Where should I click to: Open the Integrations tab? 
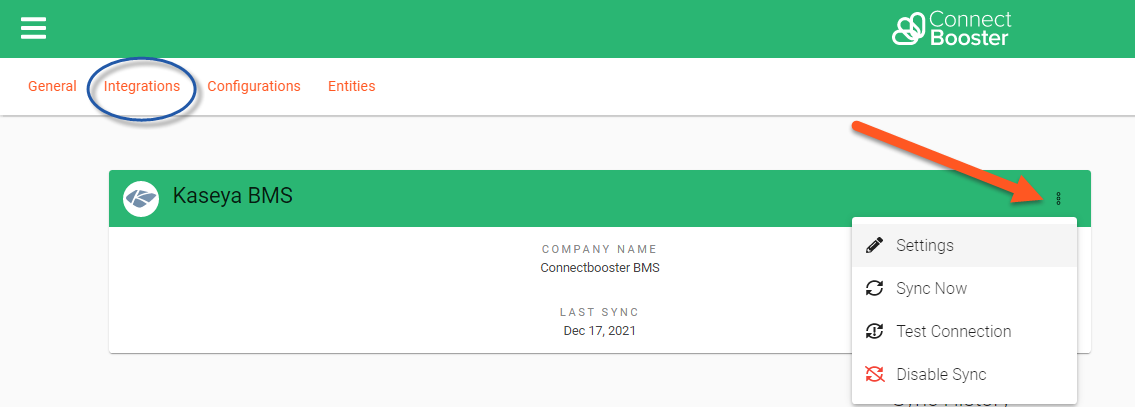click(x=142, y=86)
